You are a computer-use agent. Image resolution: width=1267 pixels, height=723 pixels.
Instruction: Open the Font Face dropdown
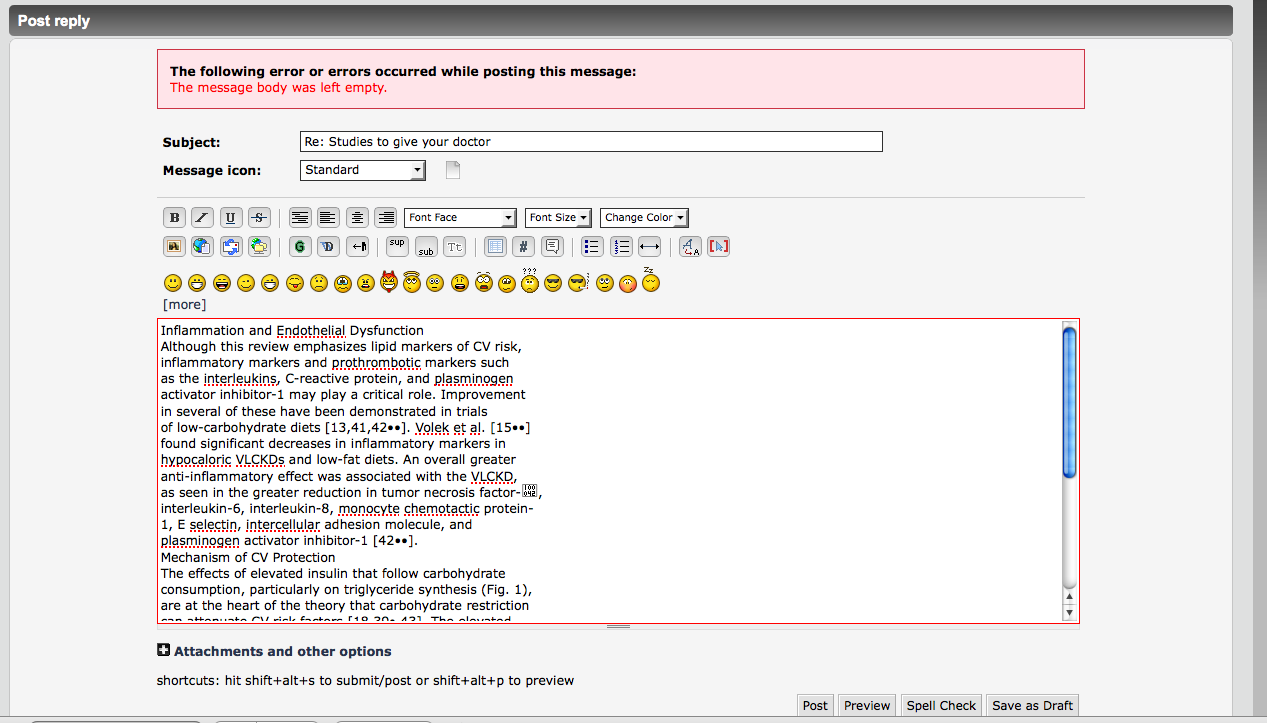[460, 218]
